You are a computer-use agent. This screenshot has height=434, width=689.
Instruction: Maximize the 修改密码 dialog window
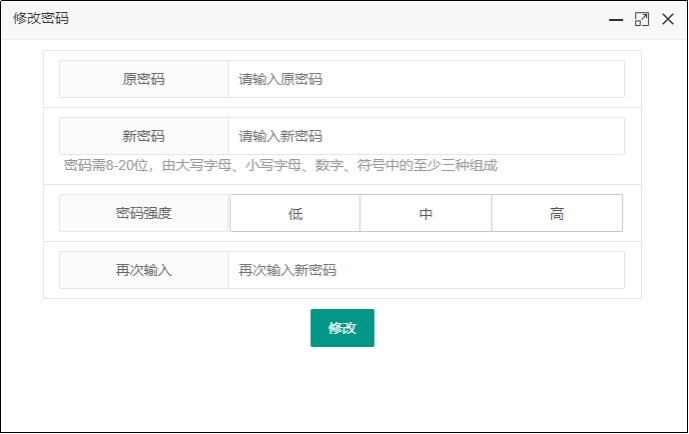pyautogui.click(x=642, y=19)
